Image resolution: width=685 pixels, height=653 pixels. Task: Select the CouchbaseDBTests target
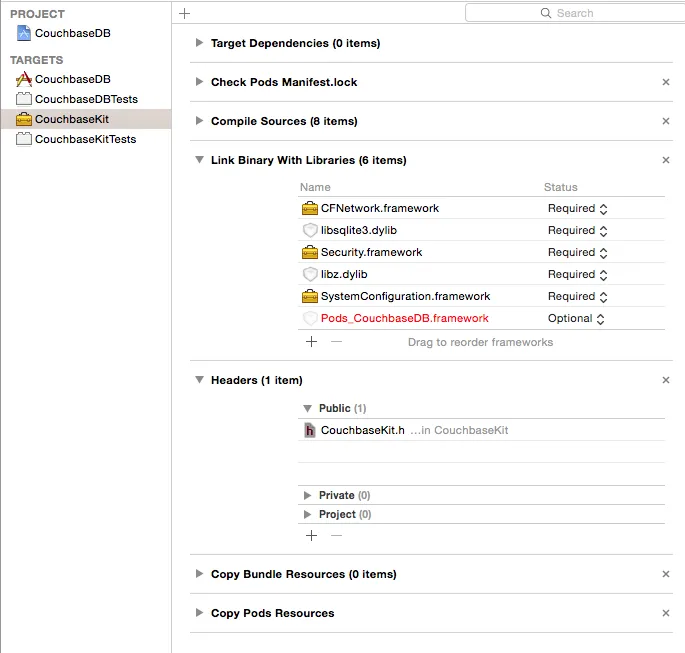tap(85, 99)
